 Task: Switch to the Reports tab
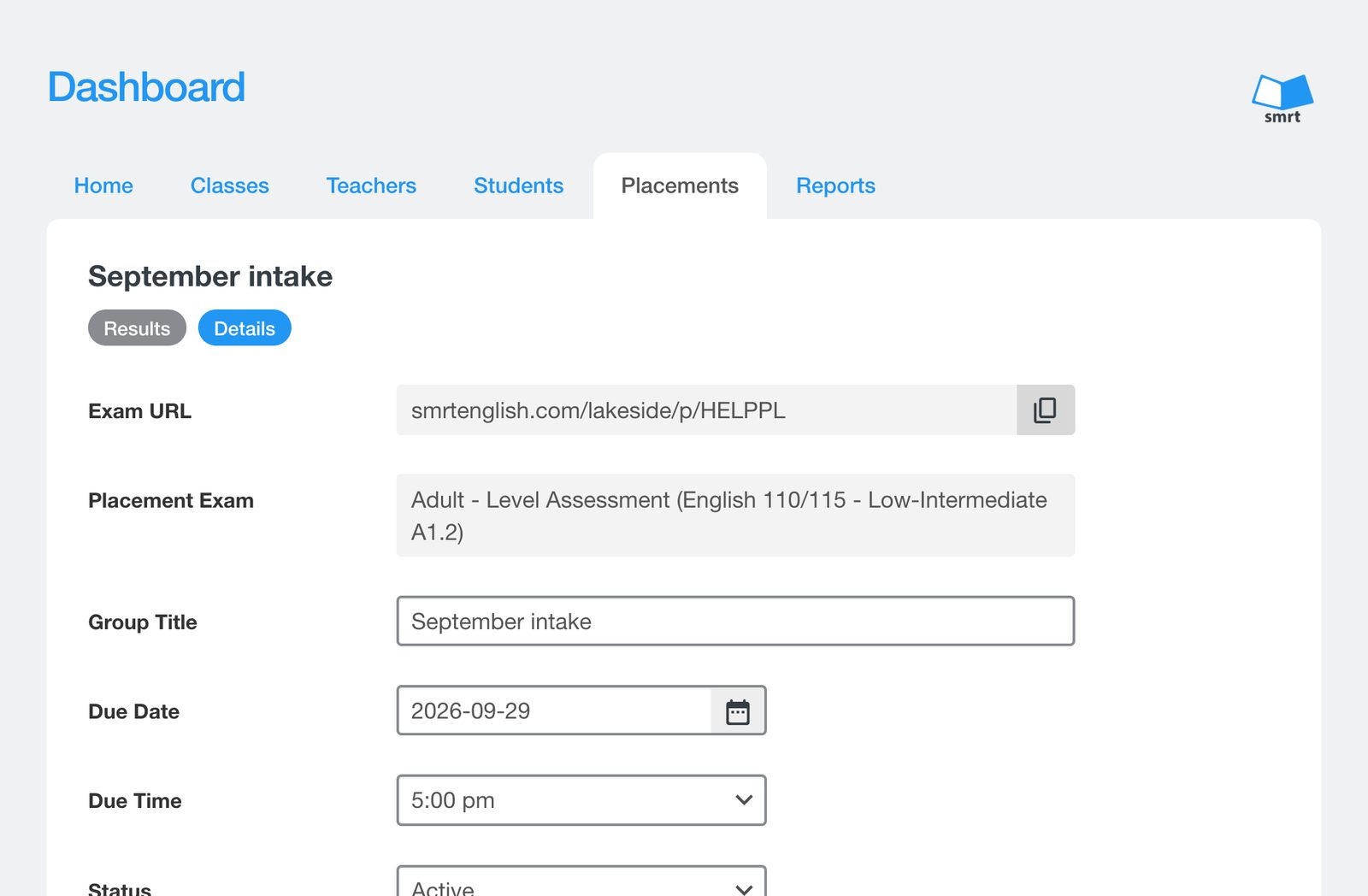(x=835, y=186)
